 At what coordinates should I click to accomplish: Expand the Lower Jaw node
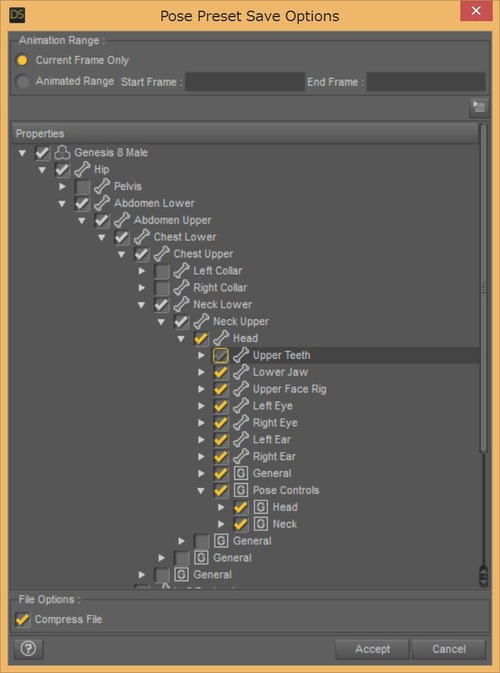click(x=201, y=372)
